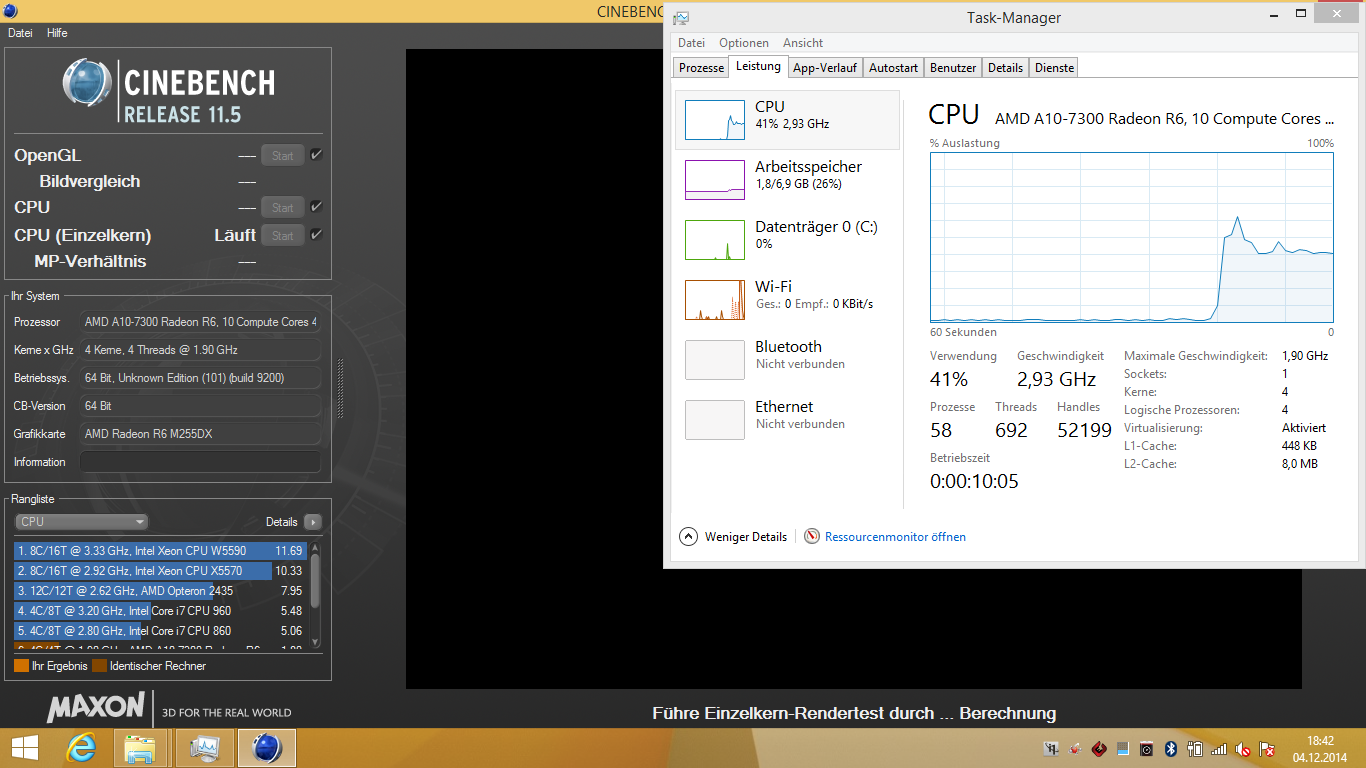1366x768 pixels.
Task: Switch to the Cinebench taskbar button
Action: click(267, 748)
